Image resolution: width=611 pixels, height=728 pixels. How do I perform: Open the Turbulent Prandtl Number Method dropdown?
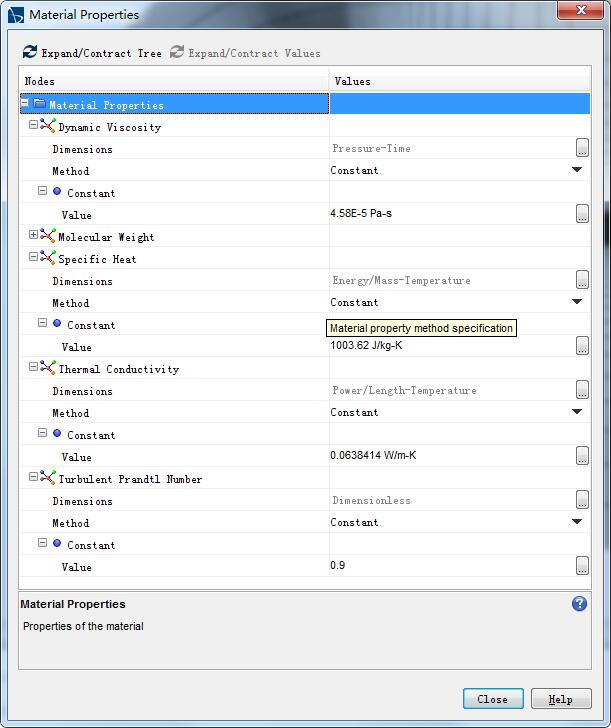pyautogui.click(x=577, y=522)
